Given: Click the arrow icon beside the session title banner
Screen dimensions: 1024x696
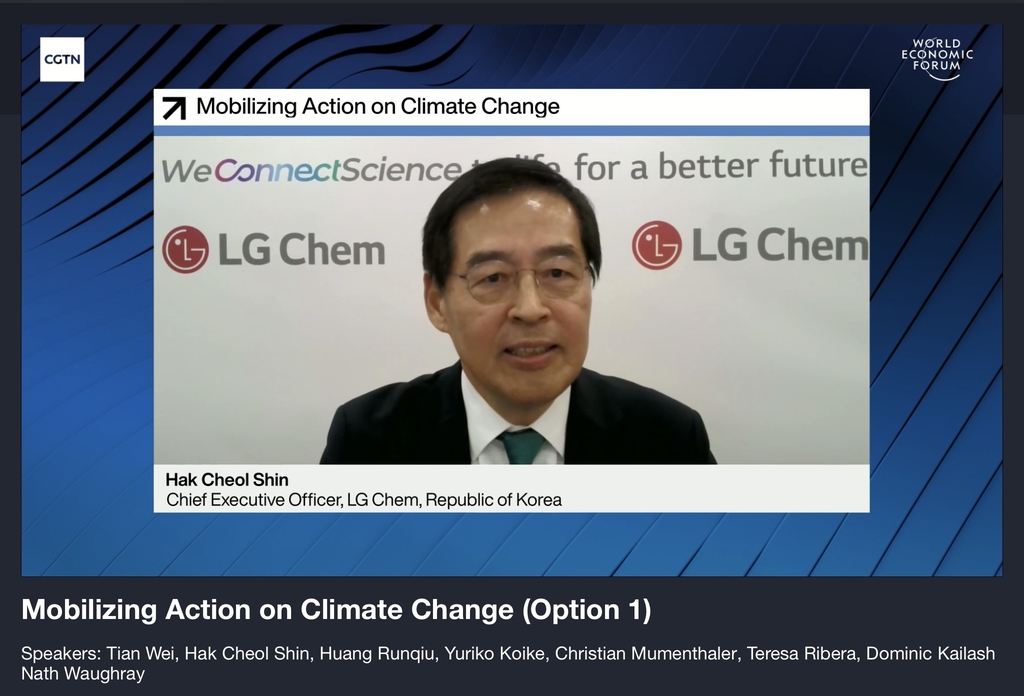Looking at the screenshot, I should tap(174, 108).
